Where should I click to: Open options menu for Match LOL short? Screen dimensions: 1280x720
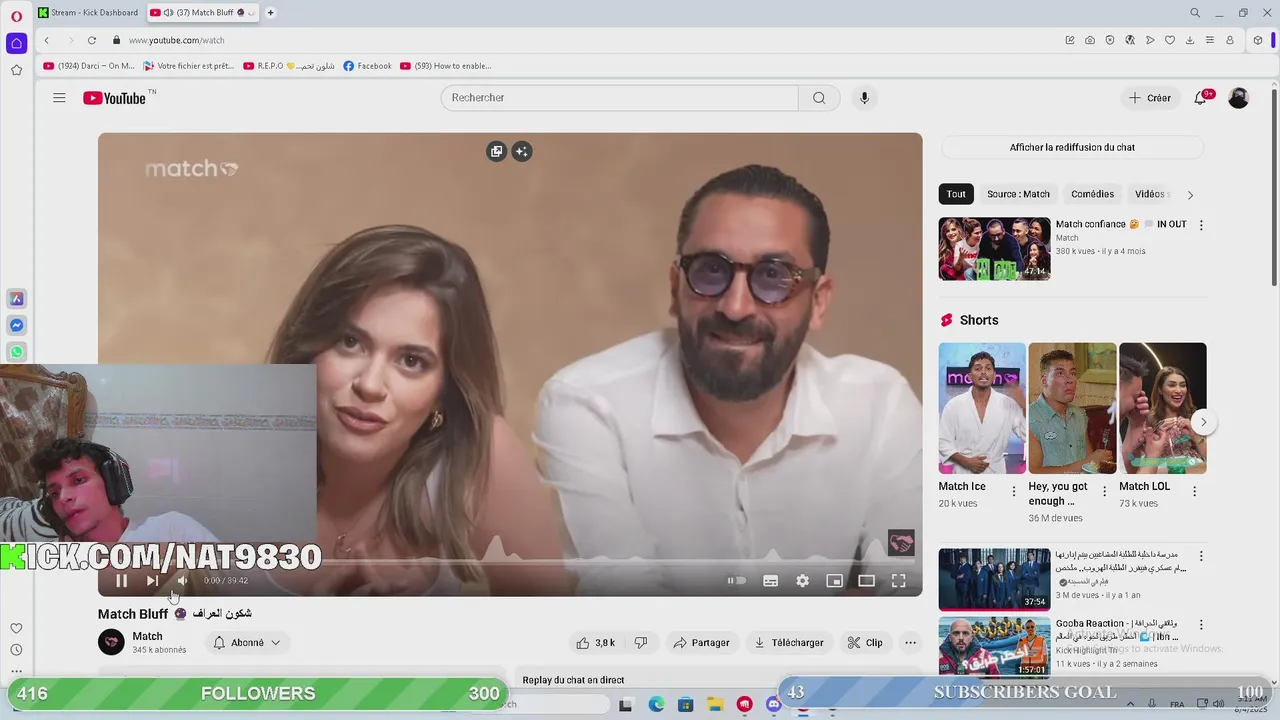tap(1194, 491)
